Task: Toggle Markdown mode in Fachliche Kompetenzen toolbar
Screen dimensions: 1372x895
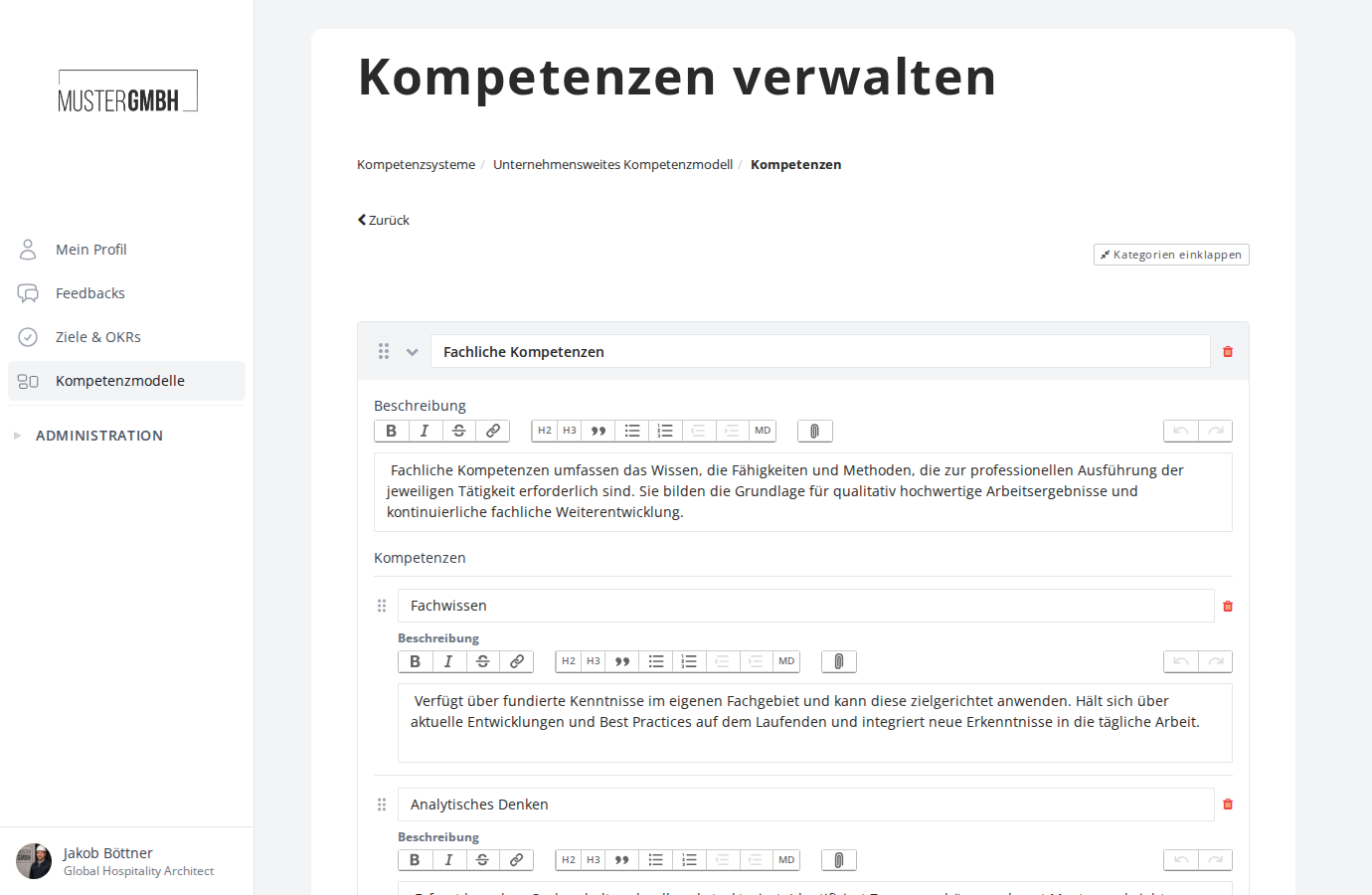Action: tap(763, 431)
